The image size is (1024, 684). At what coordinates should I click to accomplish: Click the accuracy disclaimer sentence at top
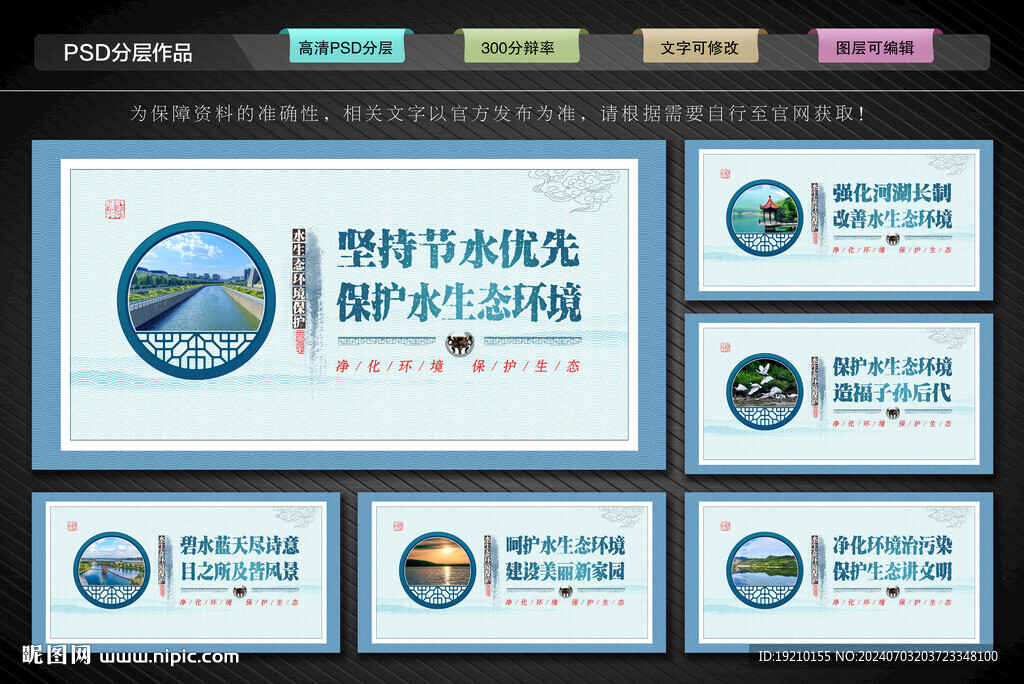click(498, 114)
